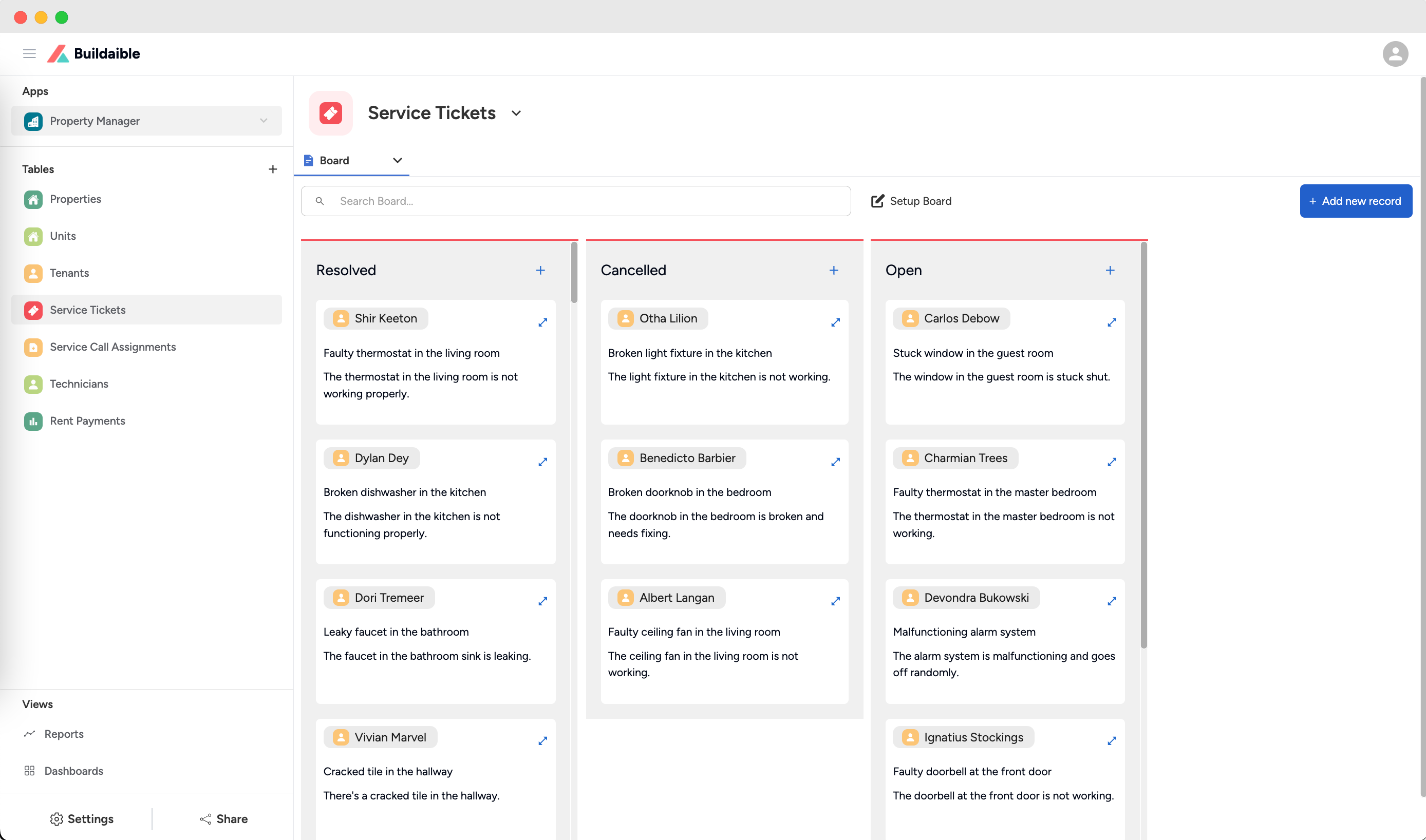Open Settings at sidebar bottom
Screen dimensions: 1426x840
[x=82, y=819]
